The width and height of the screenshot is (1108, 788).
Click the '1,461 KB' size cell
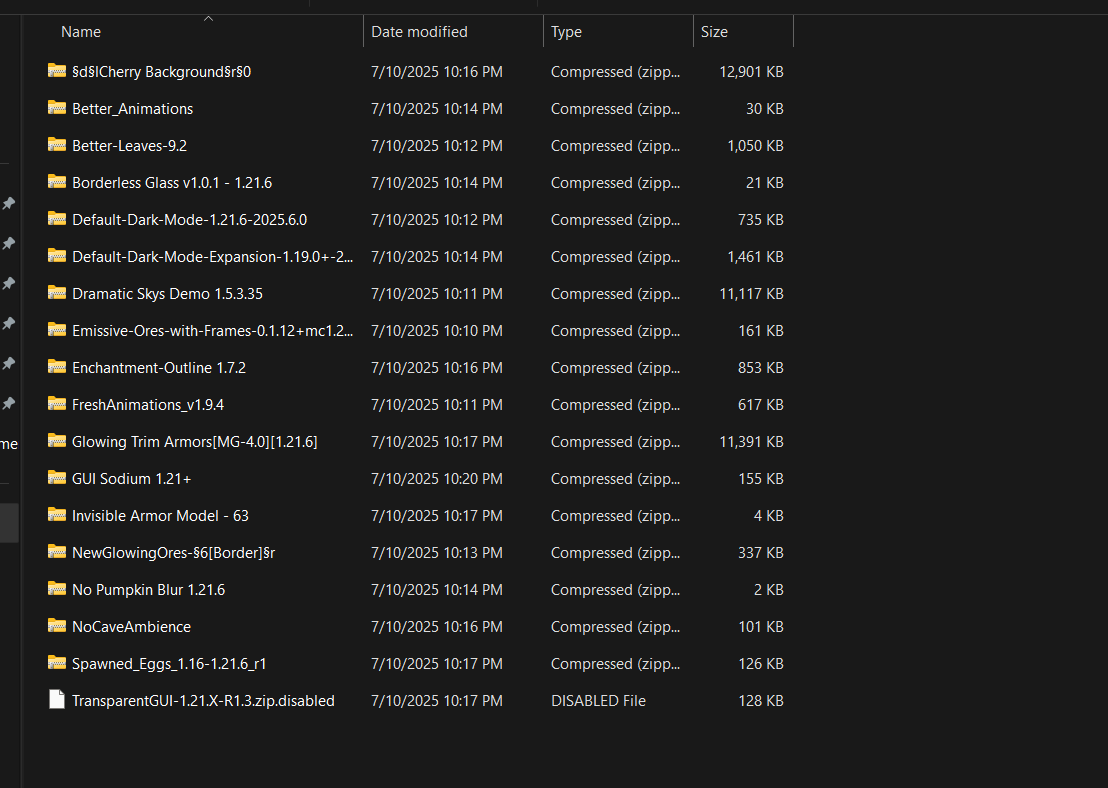[755, 257]
